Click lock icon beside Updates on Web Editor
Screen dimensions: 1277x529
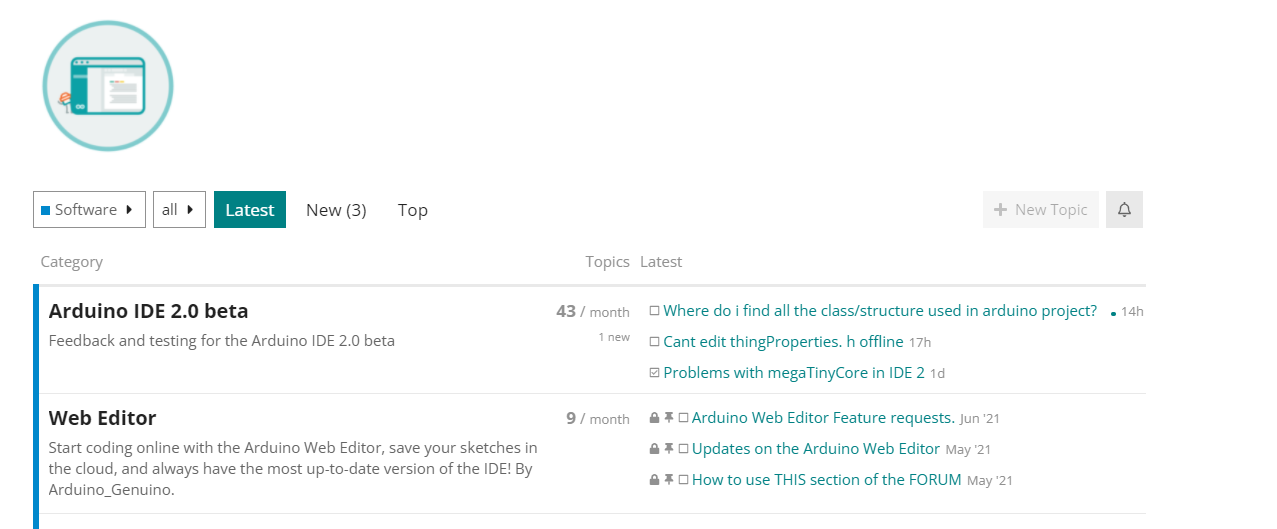tap(654, 449)
